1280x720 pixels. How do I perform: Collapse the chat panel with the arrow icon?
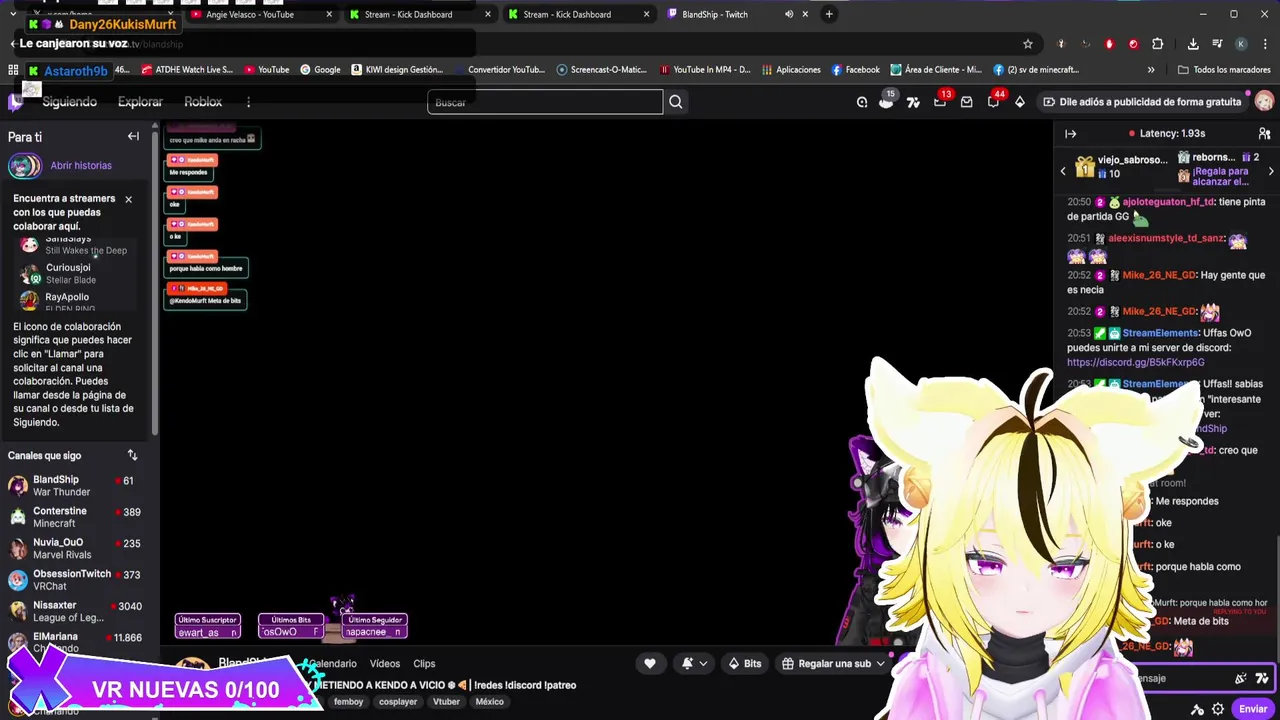coord(1070,133)
